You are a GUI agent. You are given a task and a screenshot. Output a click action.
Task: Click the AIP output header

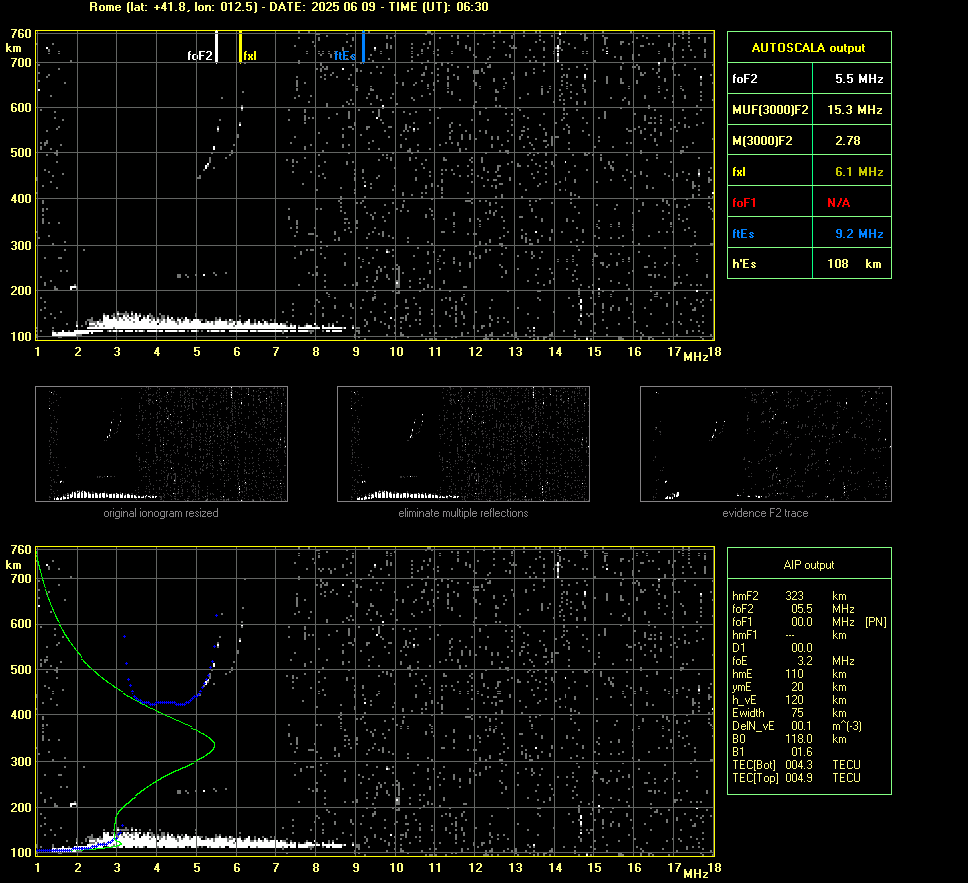pos(808,565)
